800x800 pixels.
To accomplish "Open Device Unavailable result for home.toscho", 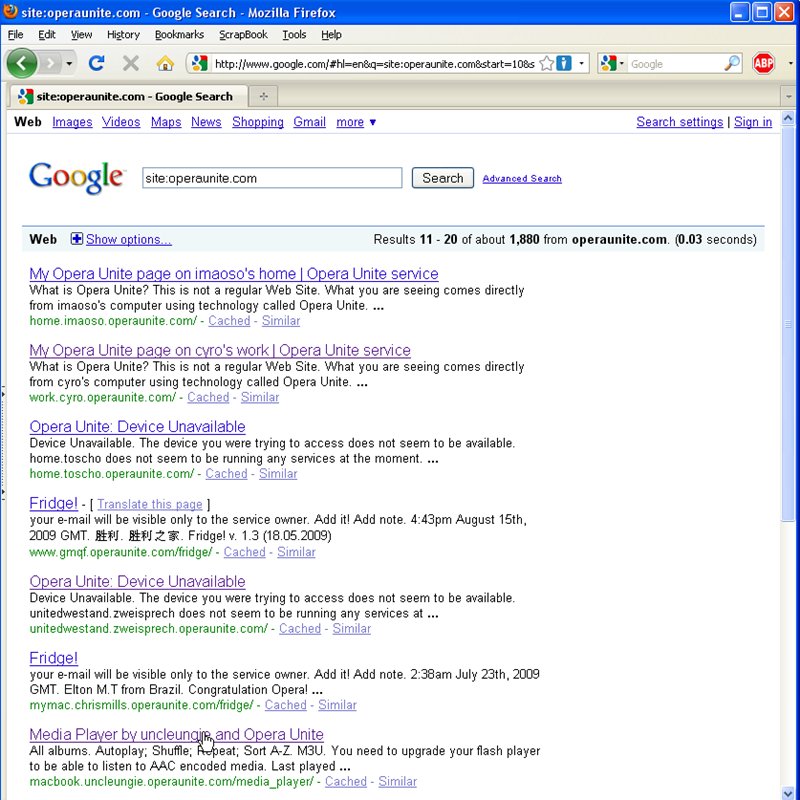I will [x=137, y=427].
